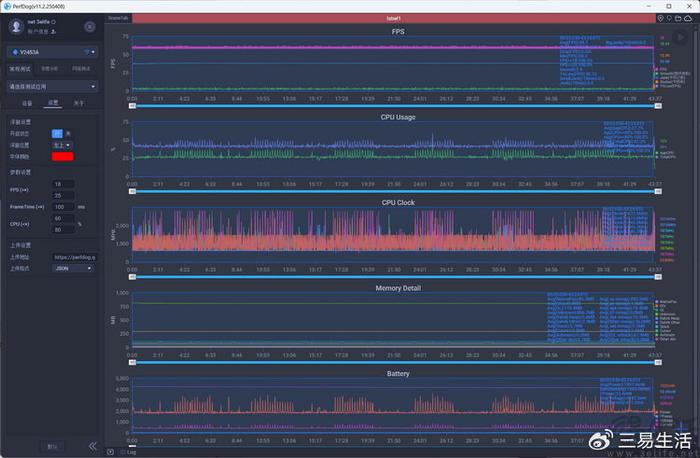Click left handle of Memory Detail range slider

(133, 362)
